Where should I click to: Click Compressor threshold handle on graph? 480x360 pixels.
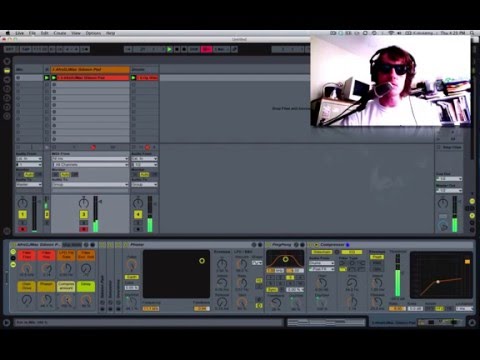coord(438,282)
